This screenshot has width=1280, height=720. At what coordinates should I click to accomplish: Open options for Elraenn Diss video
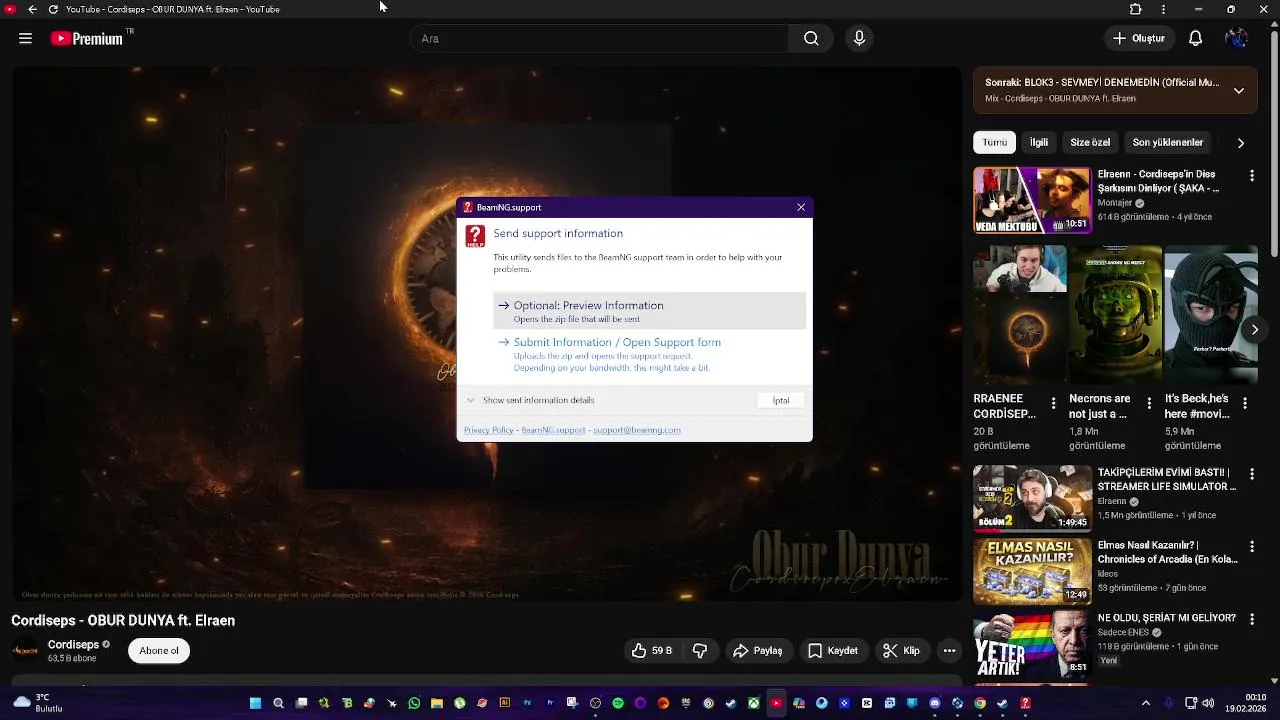point(1251,176)
